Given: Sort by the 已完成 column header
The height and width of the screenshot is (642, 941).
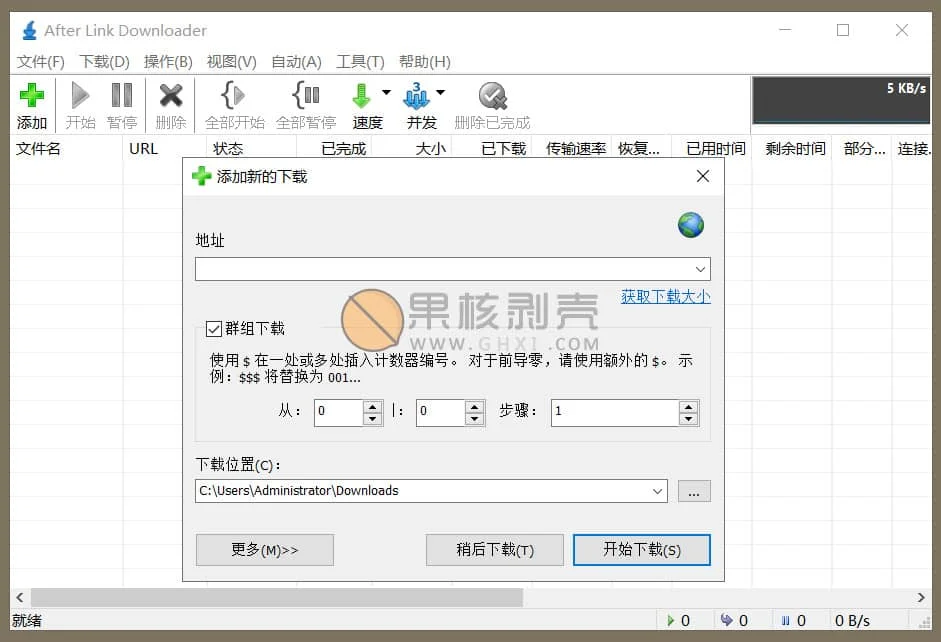Looking at the screenshot, I should (334, 149).
